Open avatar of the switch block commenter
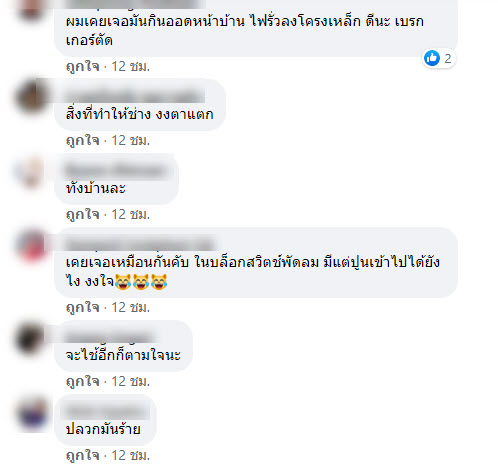This screenshot has width=498, height=468. coord(31,246)
